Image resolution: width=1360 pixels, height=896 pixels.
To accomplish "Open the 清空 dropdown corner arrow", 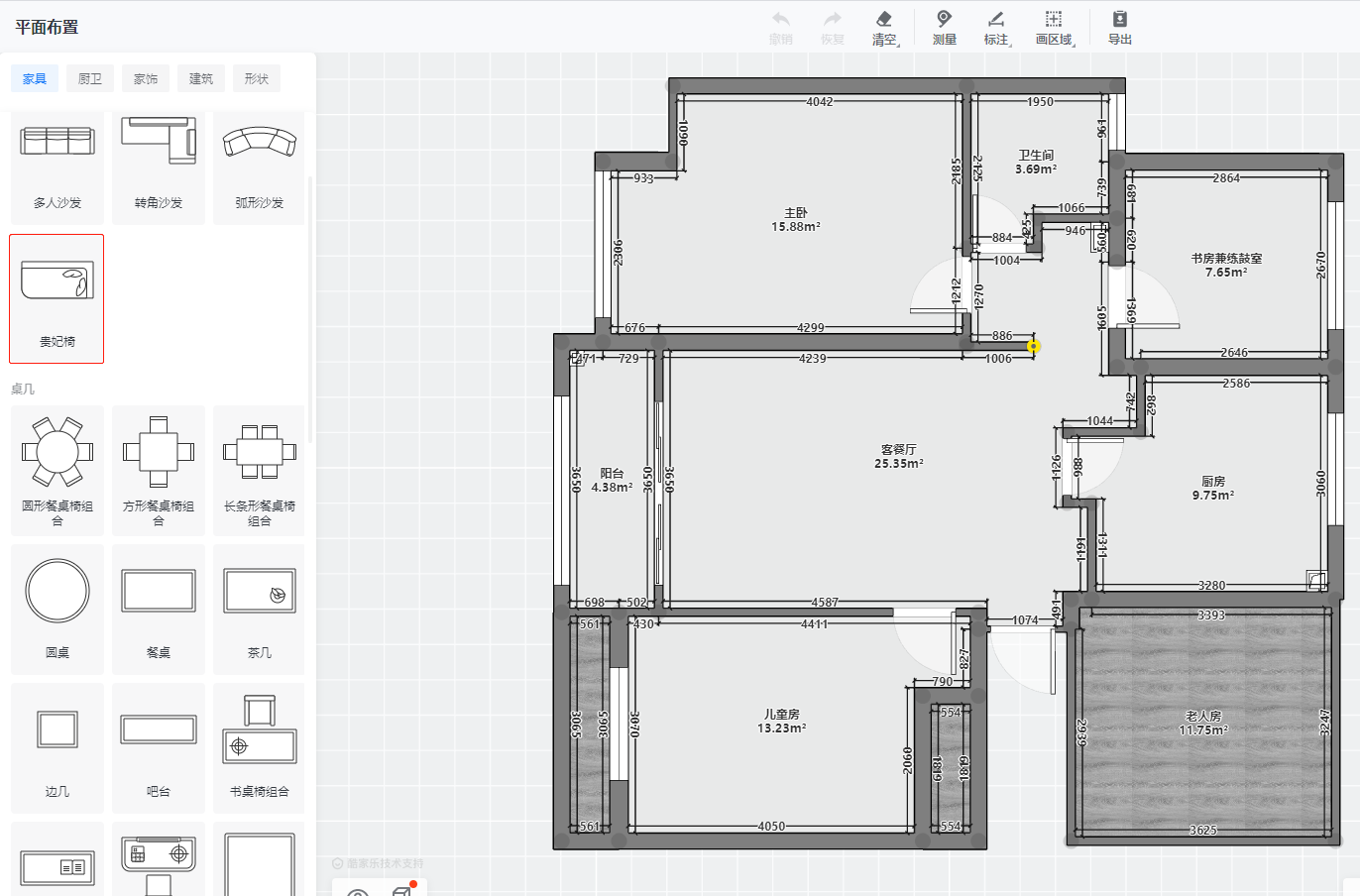I will coord(899,45).
